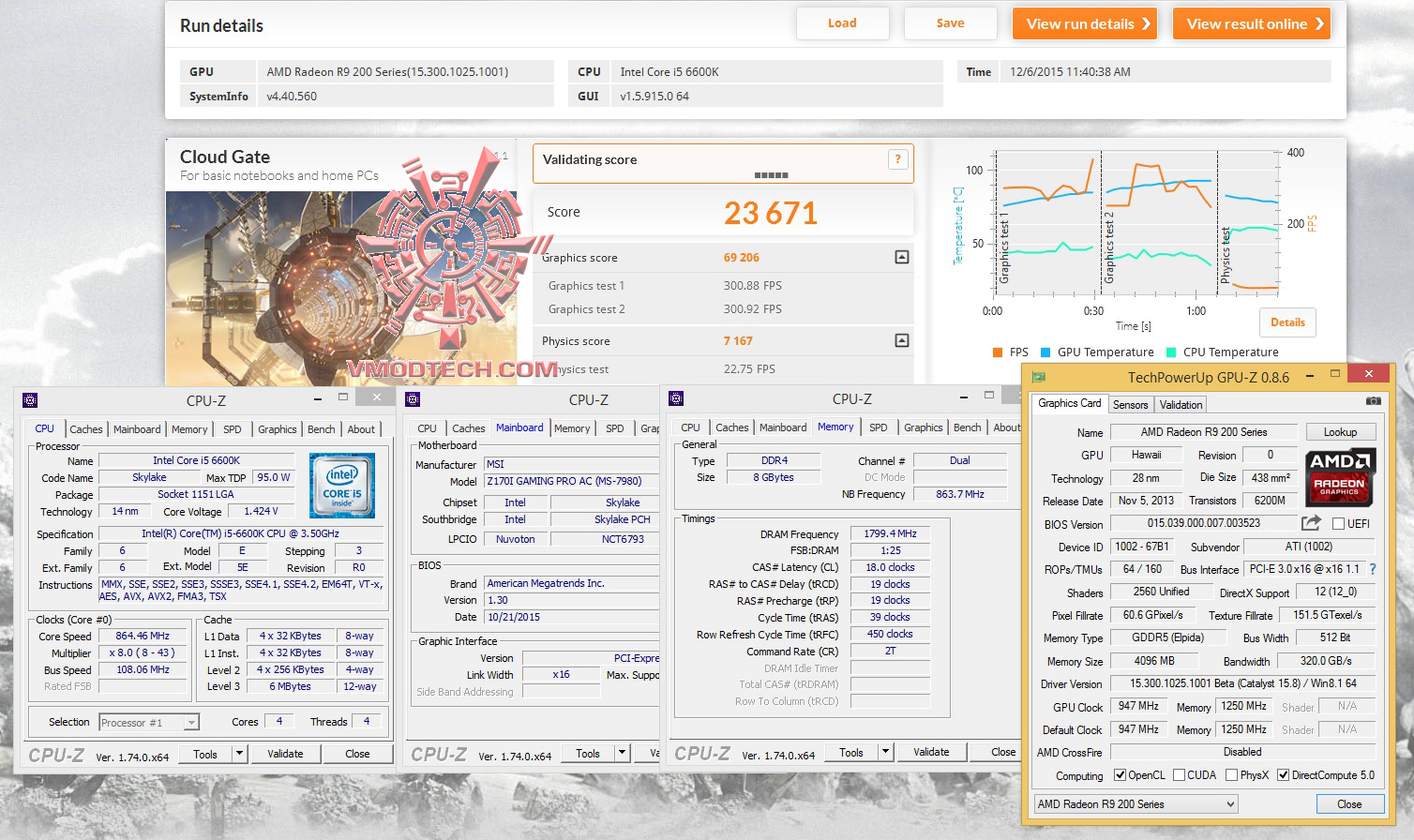Collapse the Graphics score section
Screen dimensions: 1414x840
(x=901, y=257)
